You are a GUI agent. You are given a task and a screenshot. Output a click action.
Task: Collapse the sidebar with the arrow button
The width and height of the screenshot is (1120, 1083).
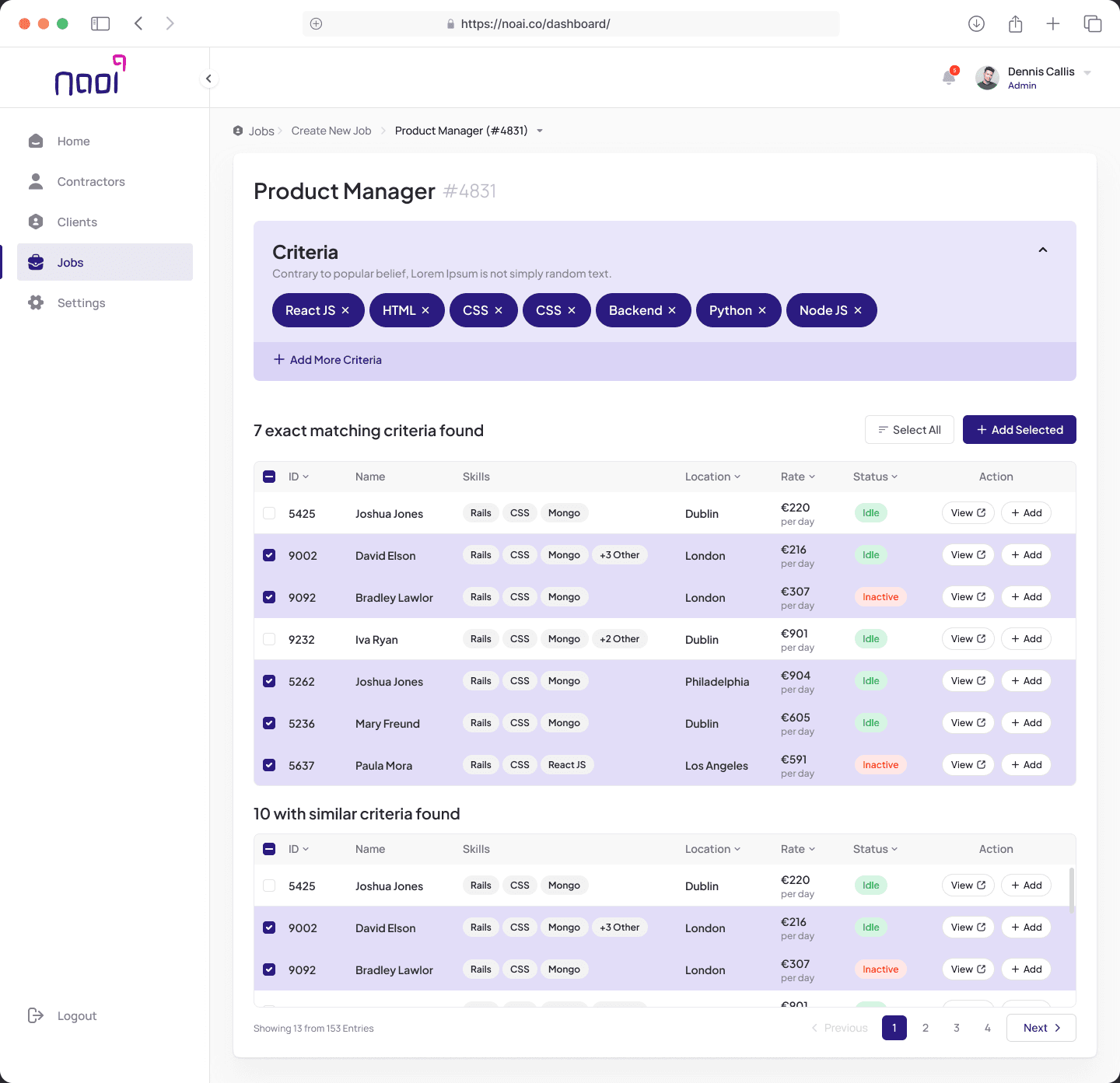208,79
